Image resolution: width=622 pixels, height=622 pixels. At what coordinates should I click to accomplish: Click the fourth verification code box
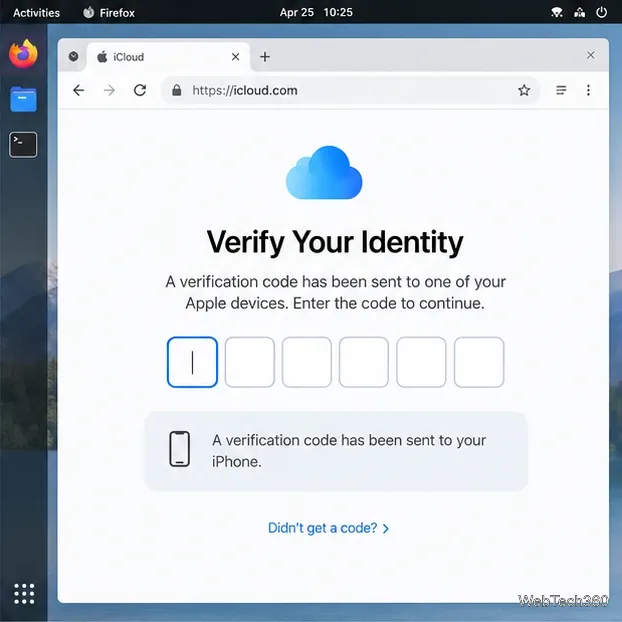point(364,362)
